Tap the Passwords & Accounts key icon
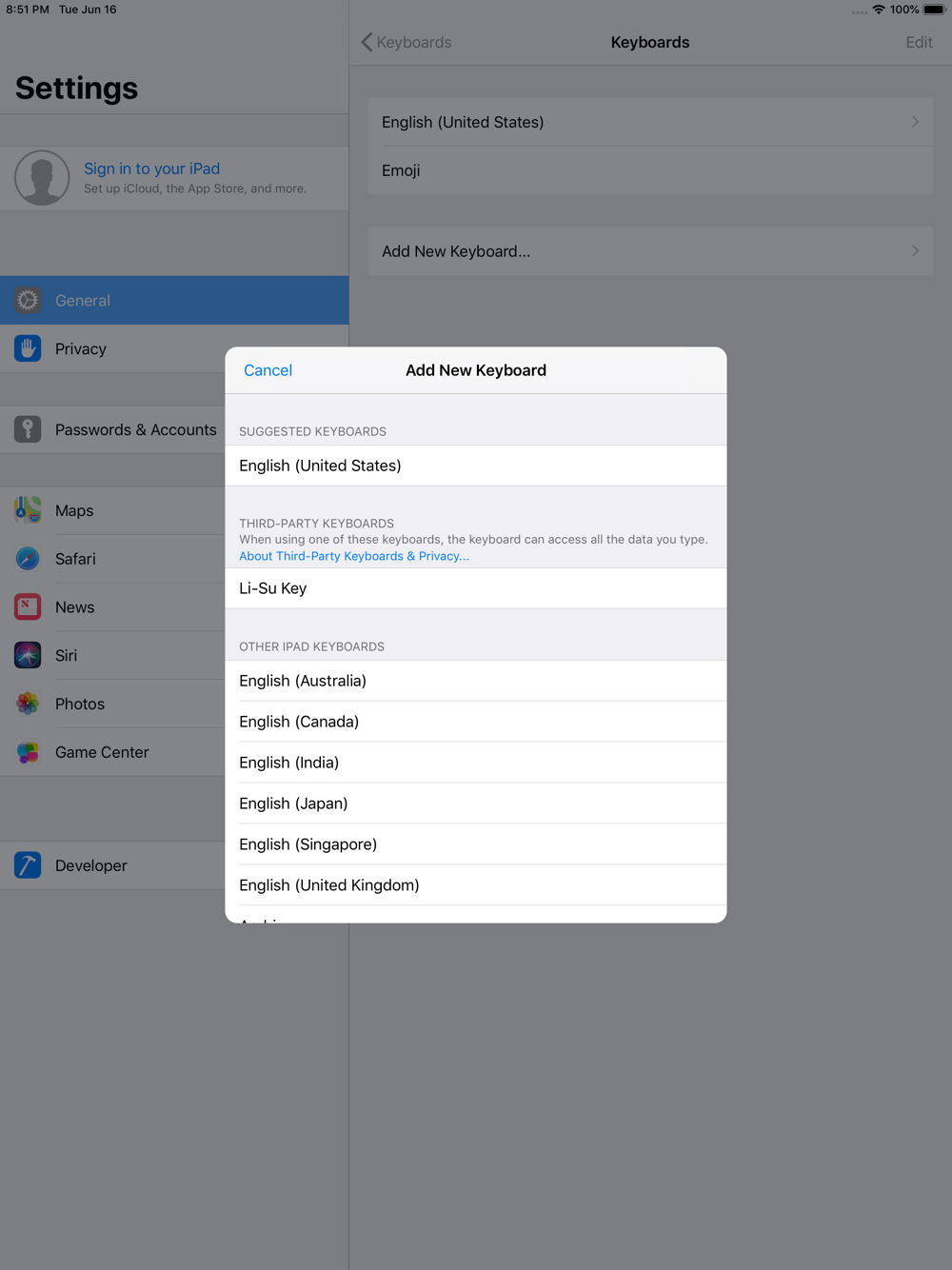 tap(28, 429)
